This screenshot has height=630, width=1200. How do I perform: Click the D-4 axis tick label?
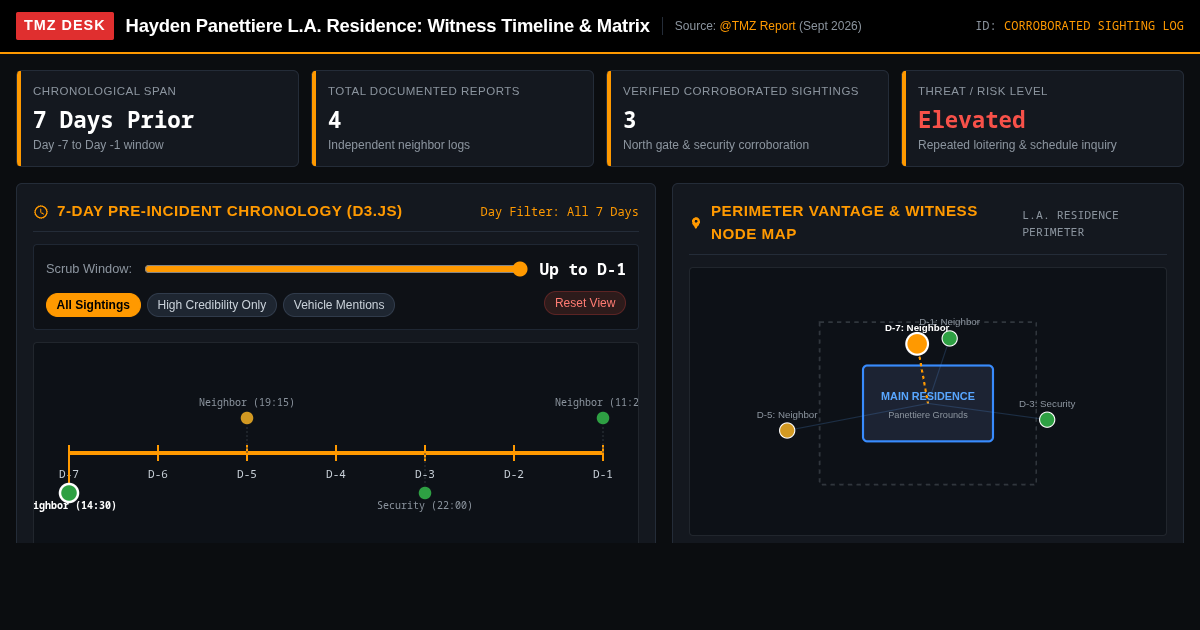(x=336, y=474)
